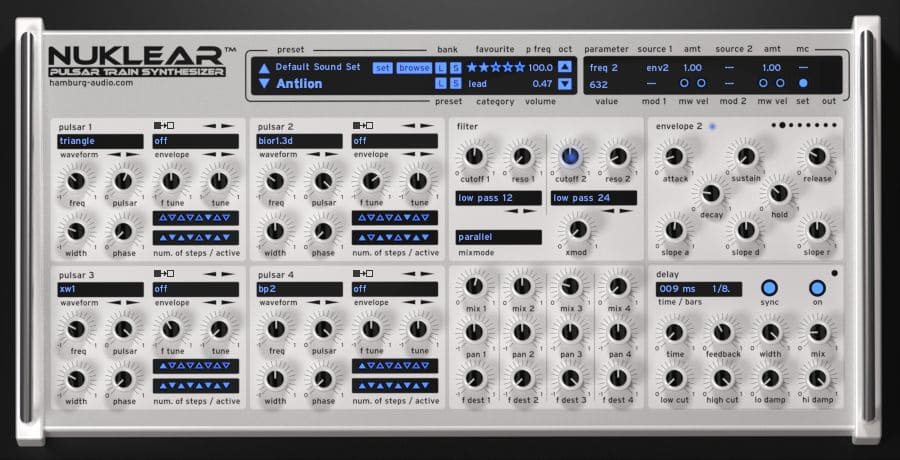This screenshot has width=900, height=460.
Task: Toggle first mw vel circle under source 2
Action: tap(763, 83)
